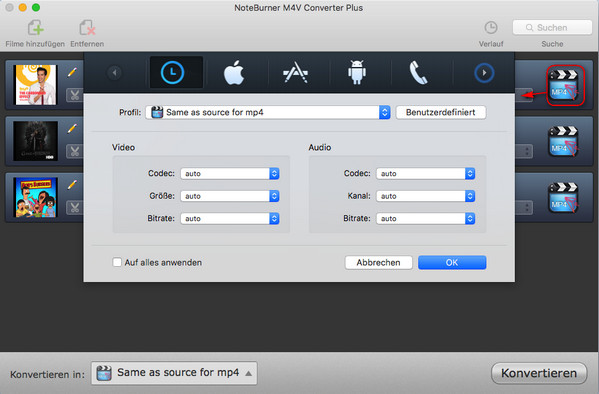Click the Entfernen remove icon
This screenshot has height=394, width=599.
coord(87,28)
